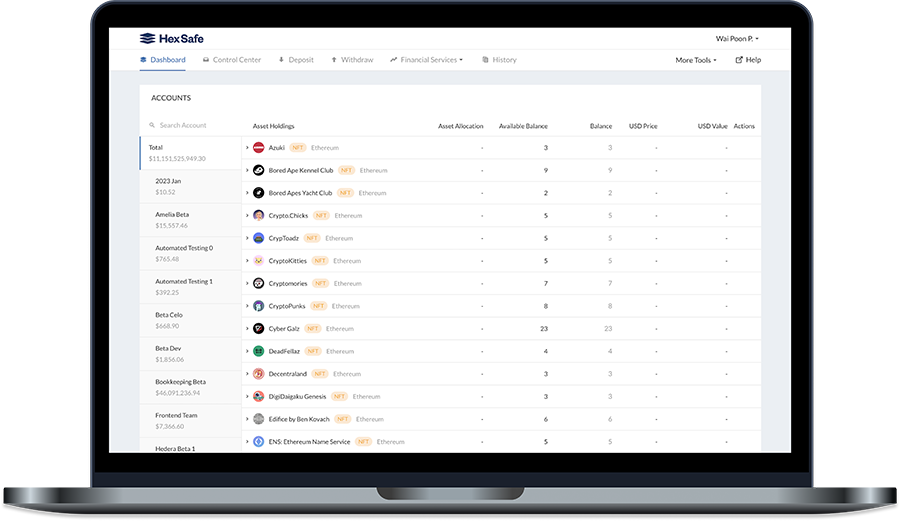Screen dimensions: 900x521
Task: Open the More Tools dropdown
Action: point(696,60)
